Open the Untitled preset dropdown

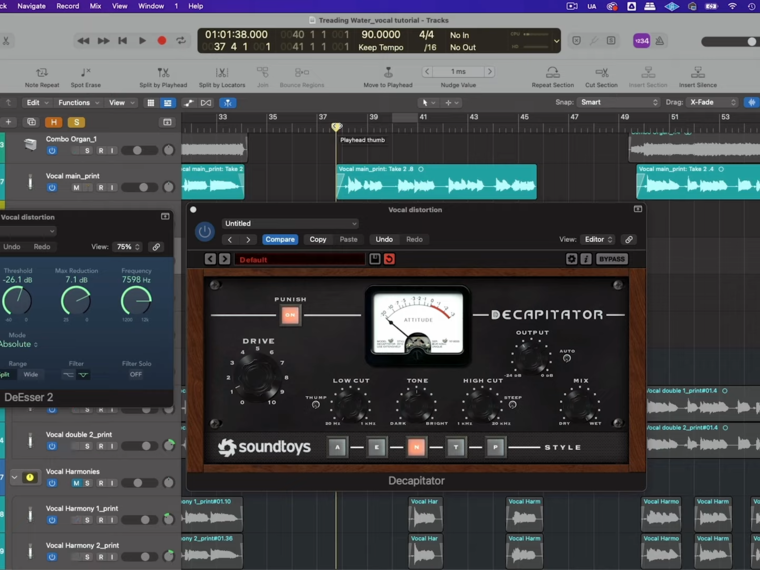pos(290,224)
